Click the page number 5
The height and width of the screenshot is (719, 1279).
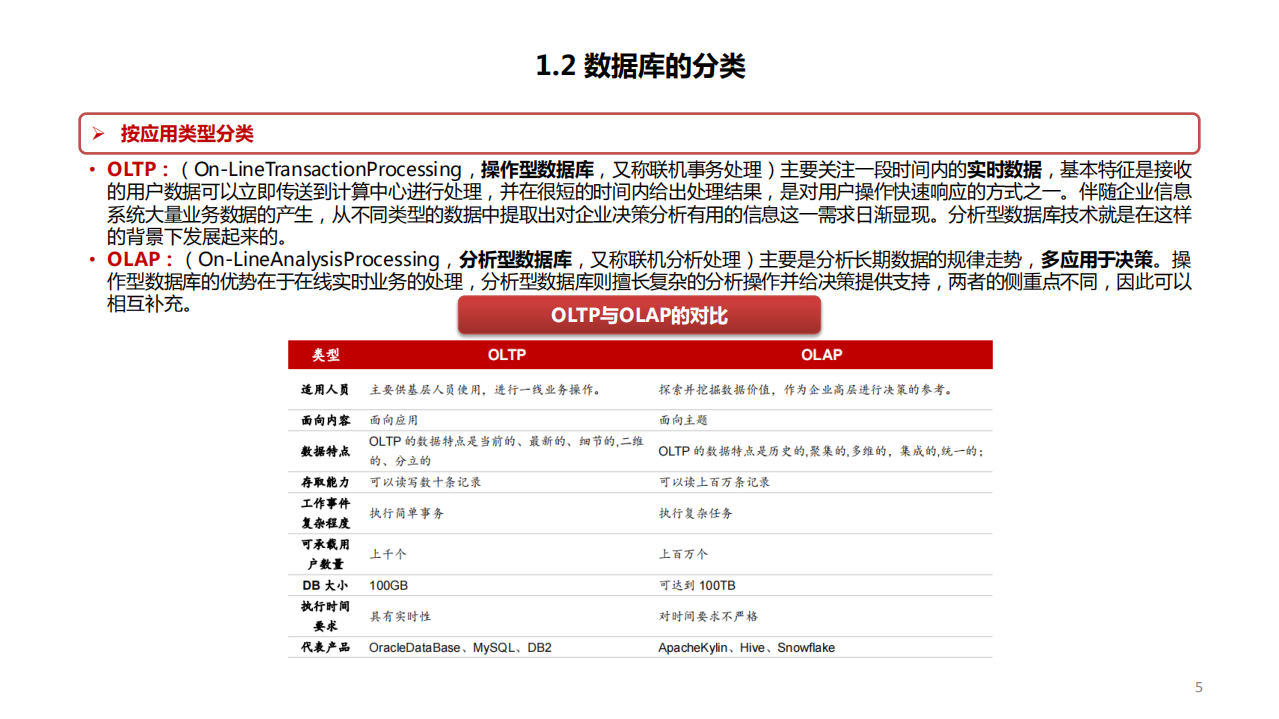(x=1199, y=686)
